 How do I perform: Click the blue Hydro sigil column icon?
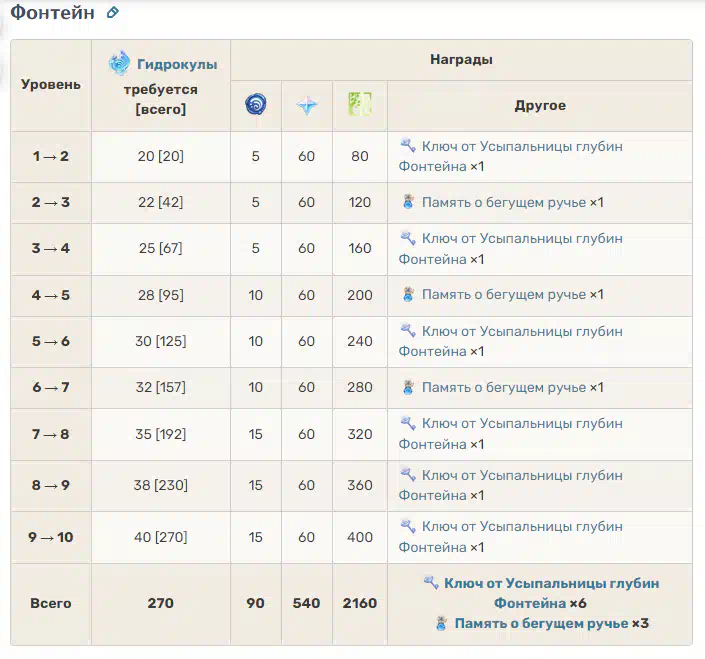[x=256, y=104]
